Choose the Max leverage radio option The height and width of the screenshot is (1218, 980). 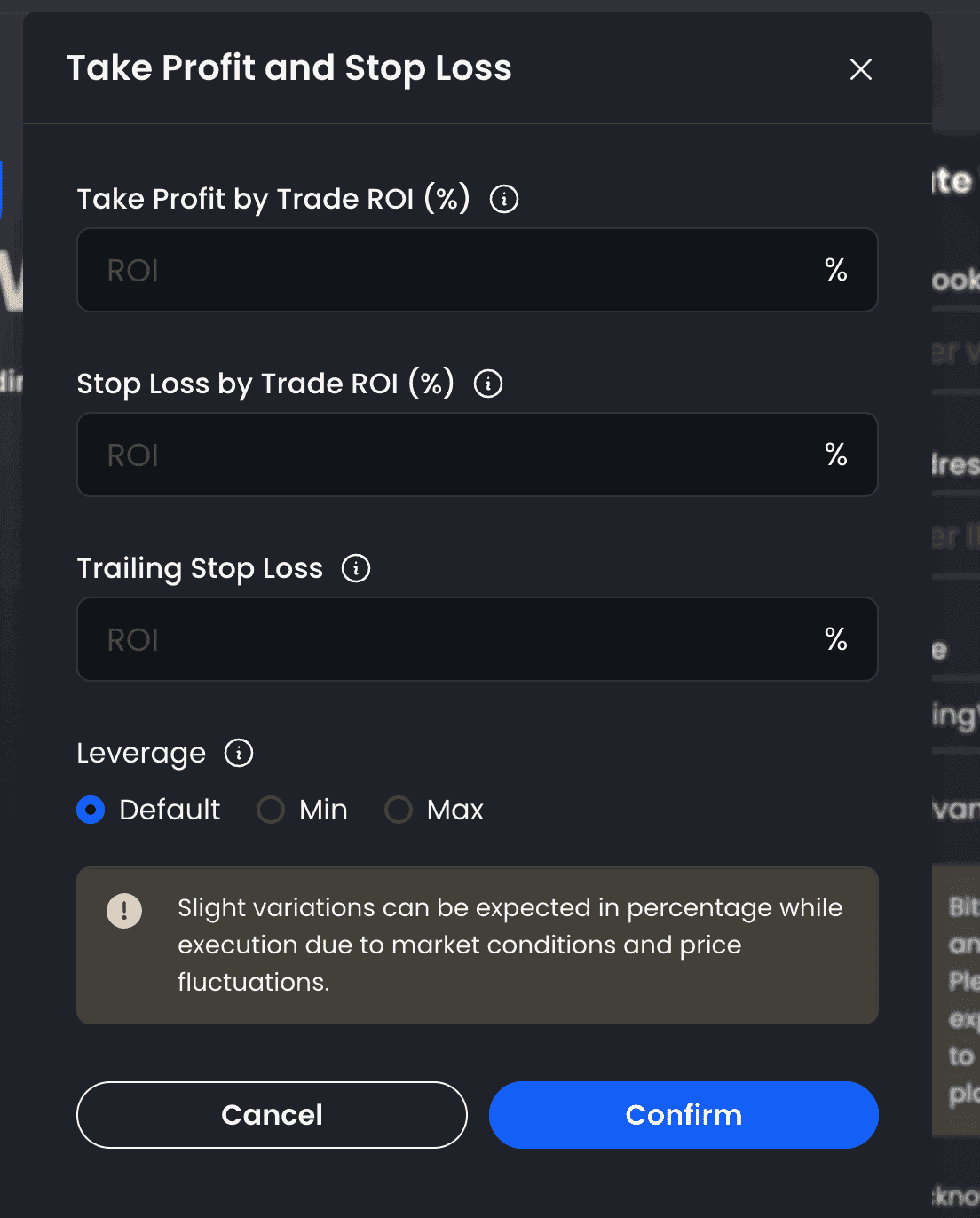[399, 810]
